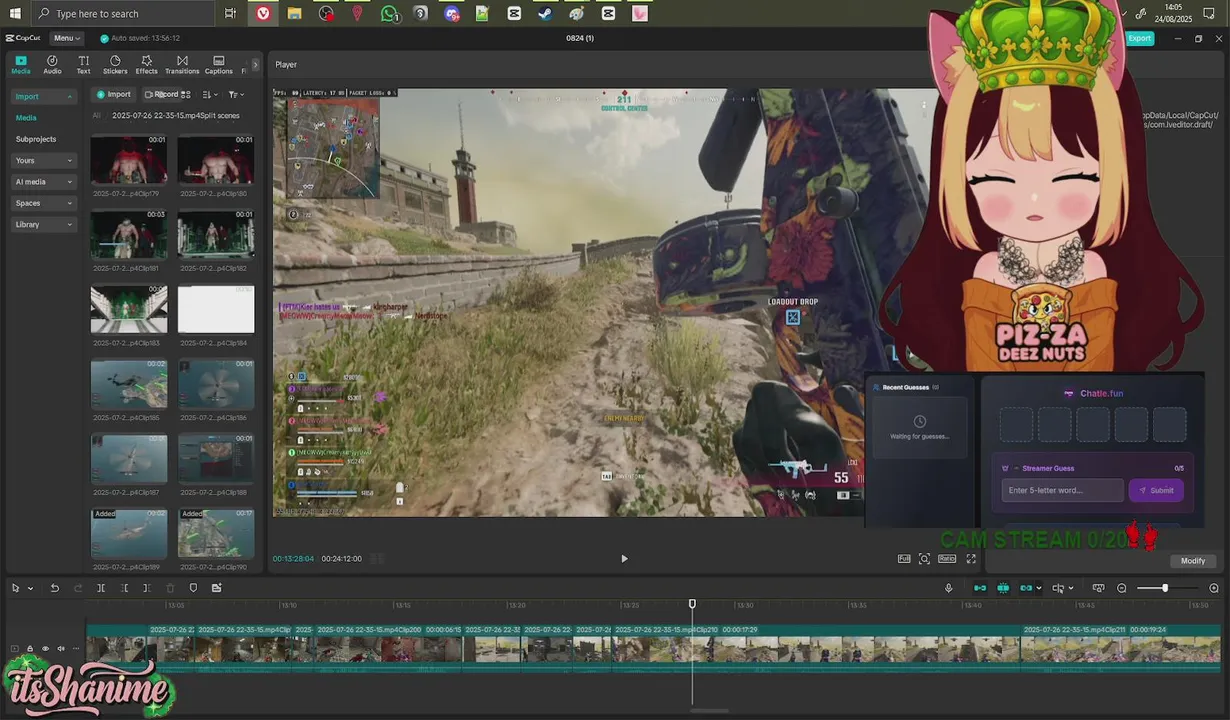Lock the main video track
Viewport: 1230px width, 720px height.
tap(30, 649)
